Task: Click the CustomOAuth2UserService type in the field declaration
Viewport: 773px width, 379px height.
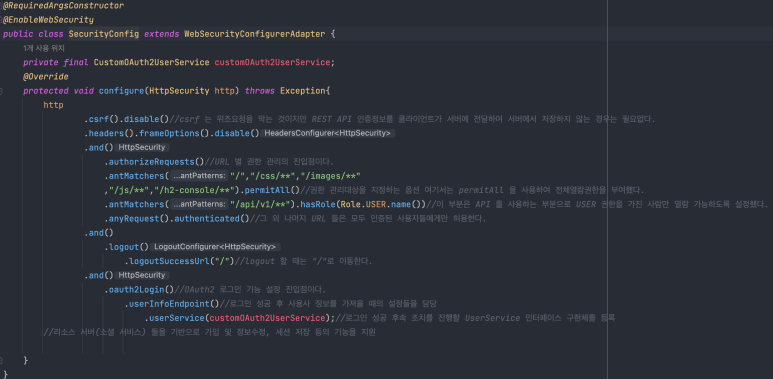Action: pos(151,63)
